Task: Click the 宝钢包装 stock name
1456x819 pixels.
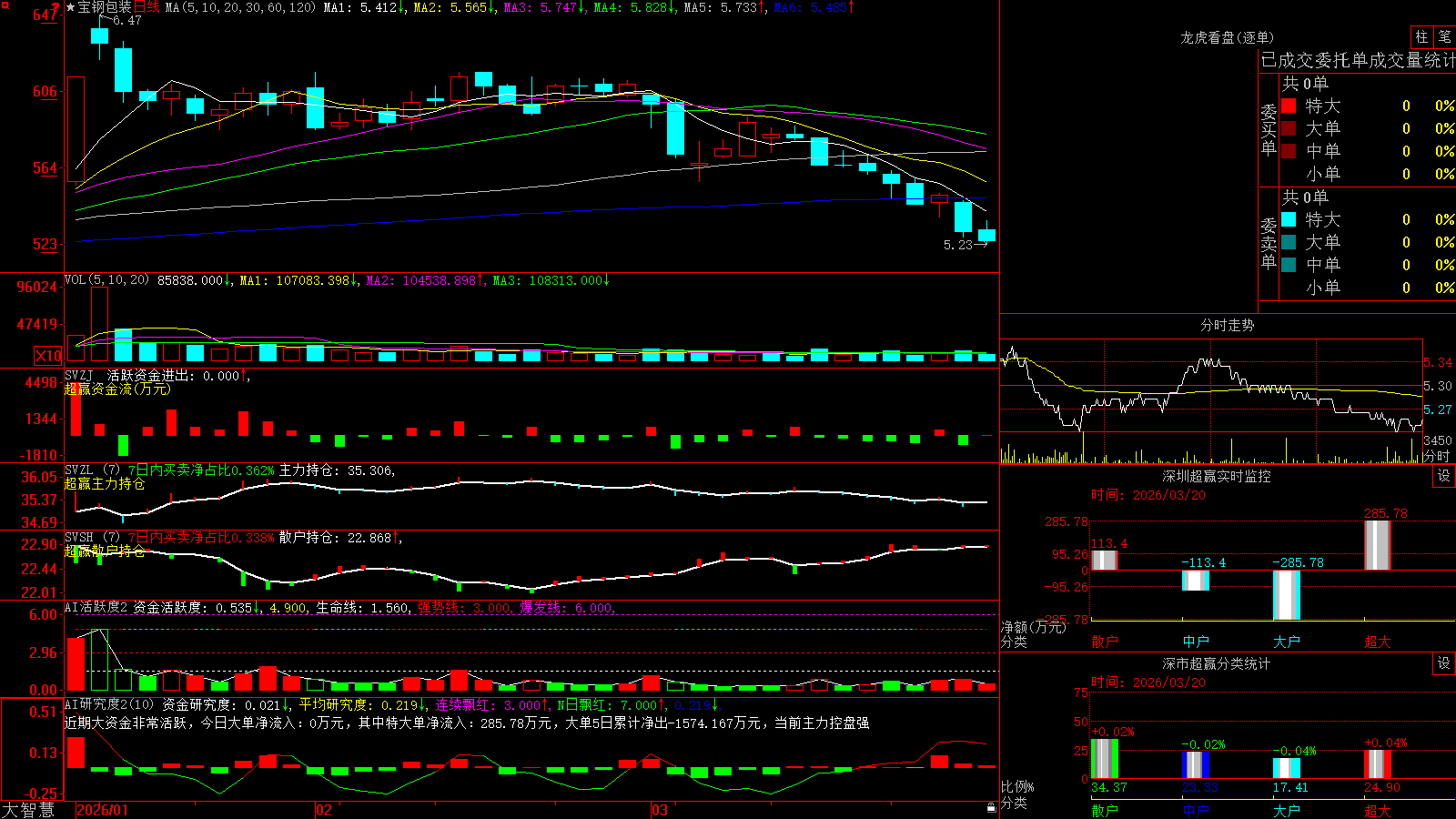Action: 105,7
